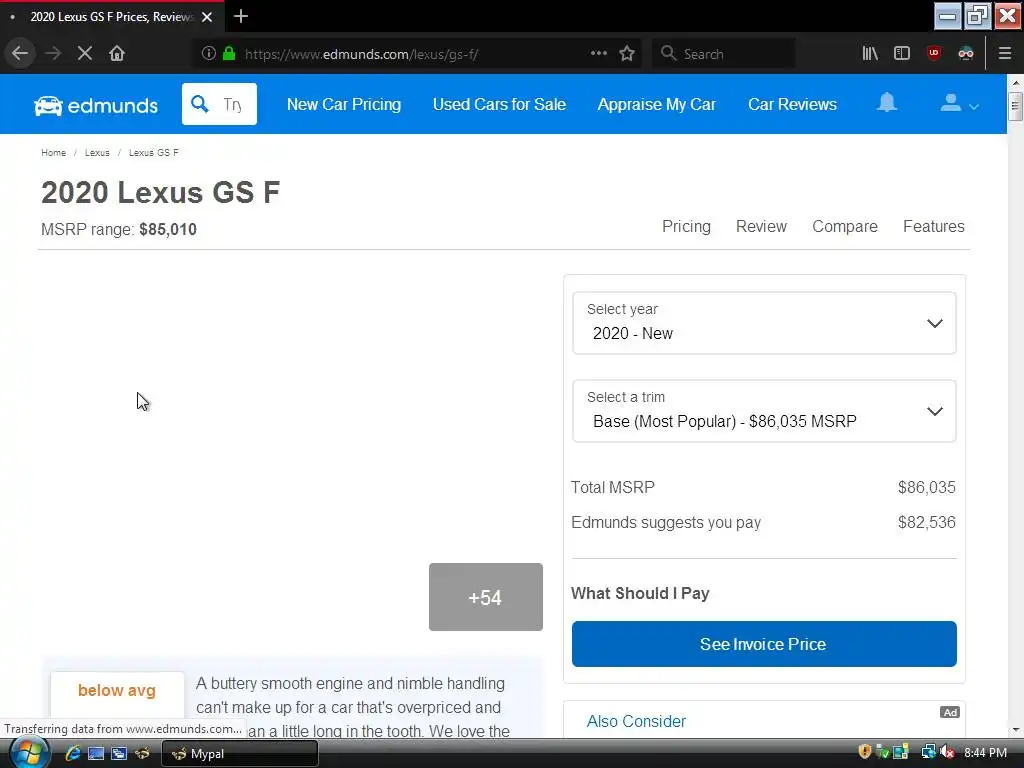Screen dimensions: 1024x768
Task: Jump to the Review section
Action: (761, 227)
